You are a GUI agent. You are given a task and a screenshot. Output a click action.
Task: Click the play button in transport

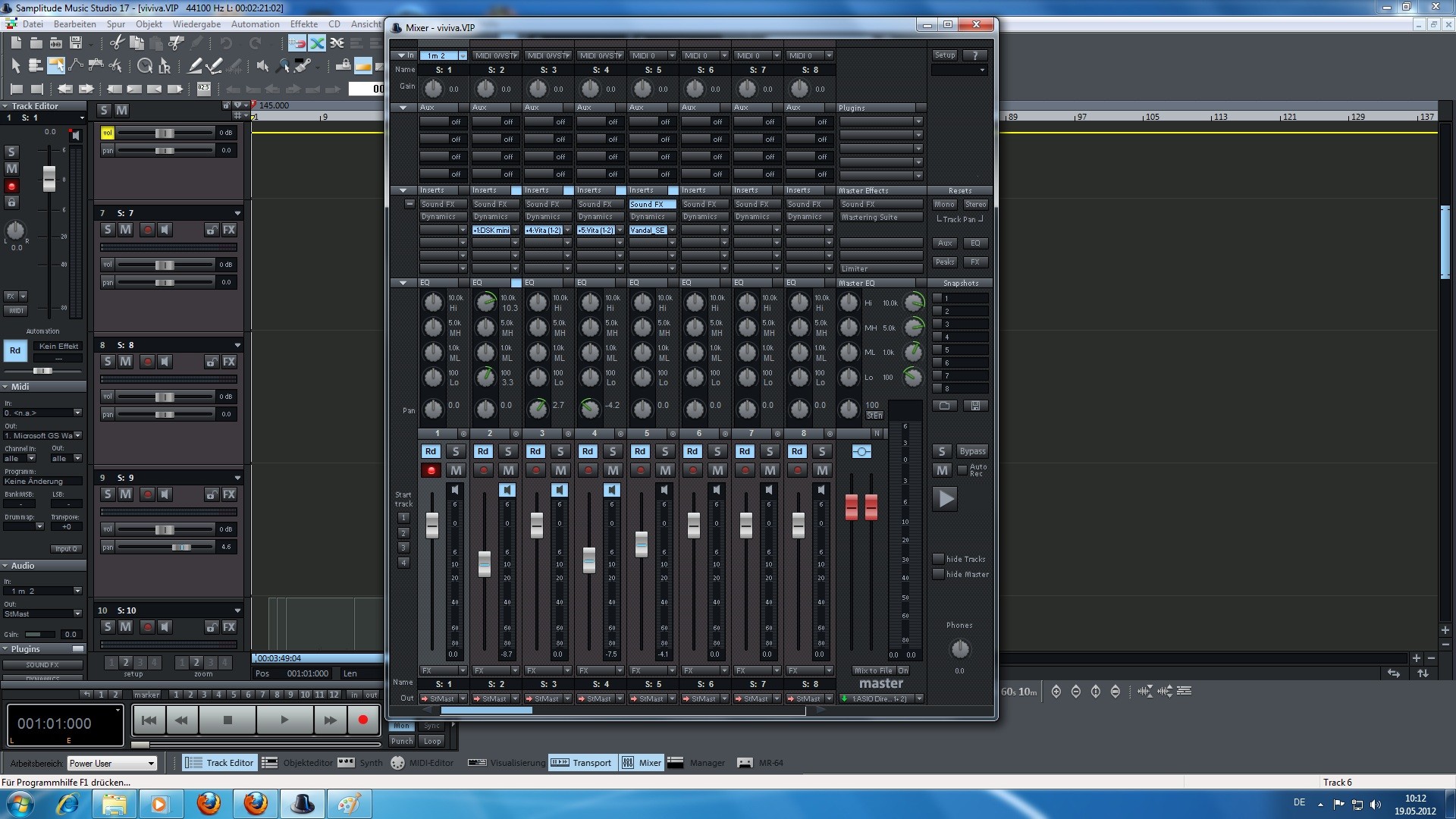[284, 720]
